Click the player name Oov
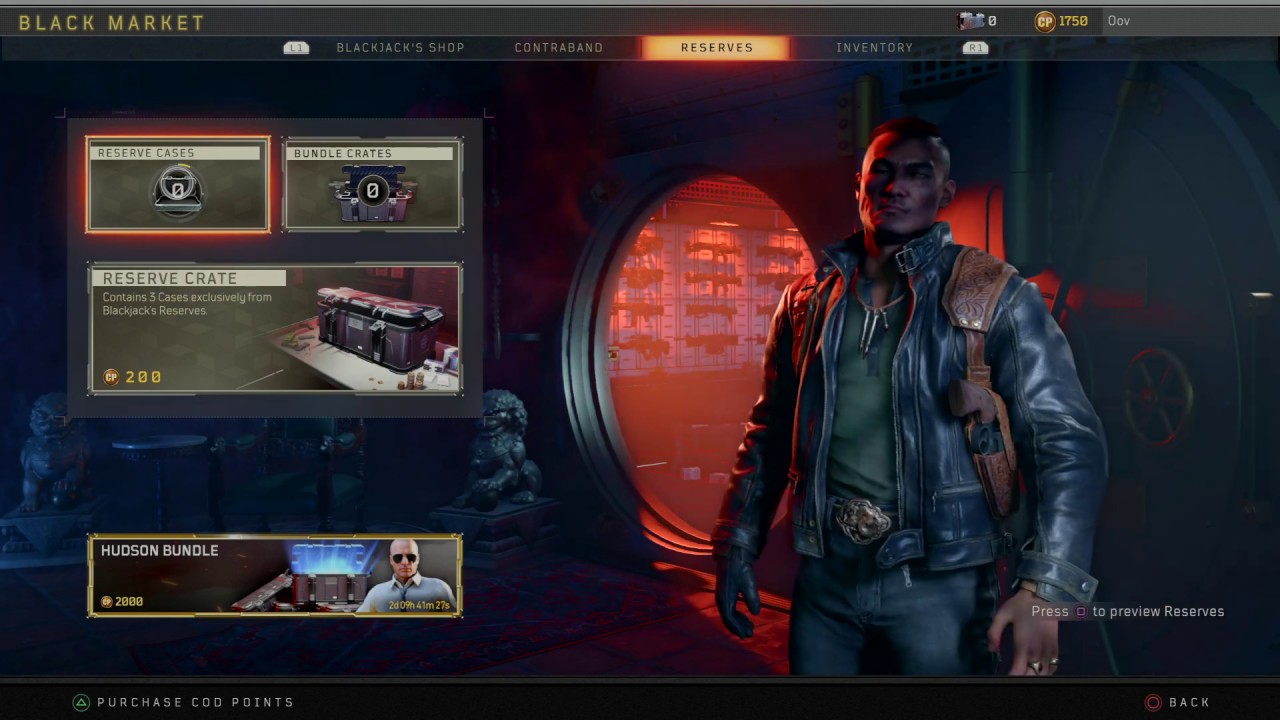Screen dimensions: 1280x720 click(1119, 21)
